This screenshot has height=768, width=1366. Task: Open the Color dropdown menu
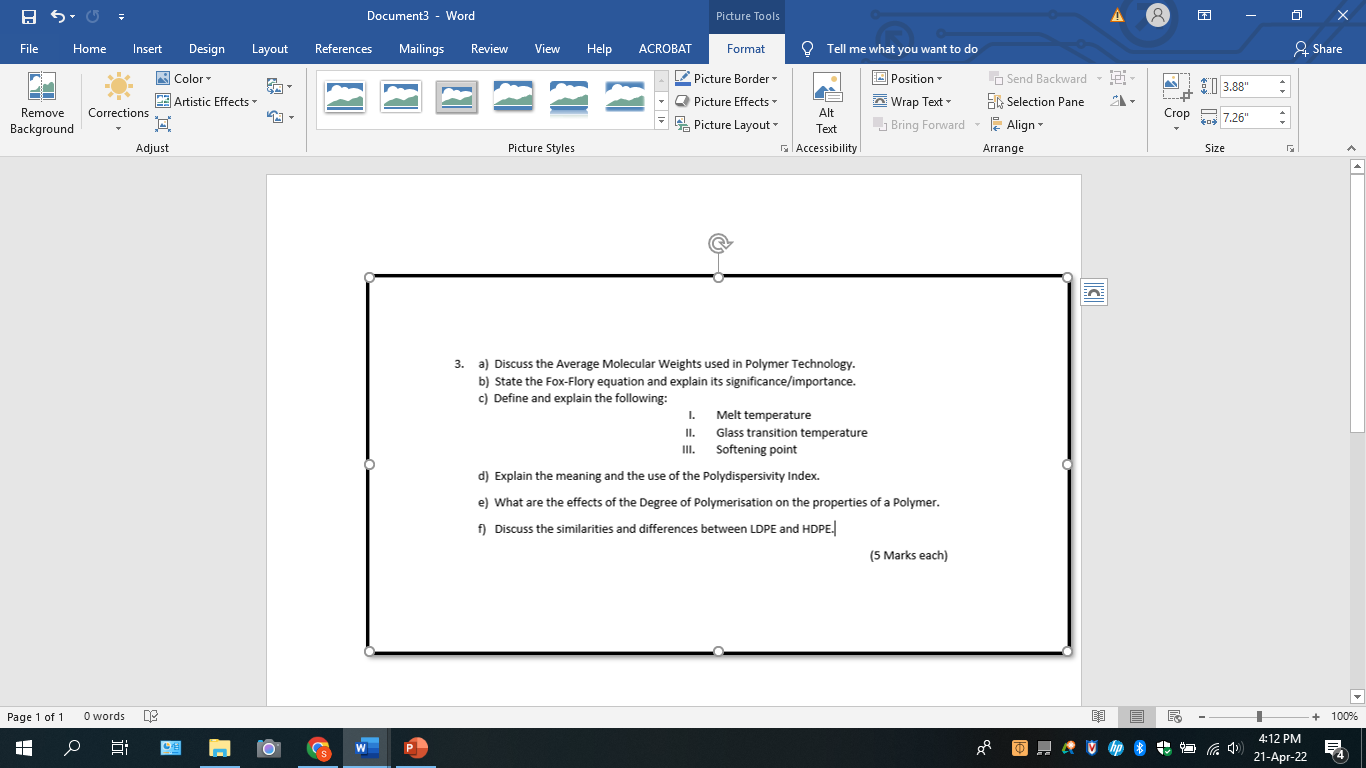pos(186,78)
